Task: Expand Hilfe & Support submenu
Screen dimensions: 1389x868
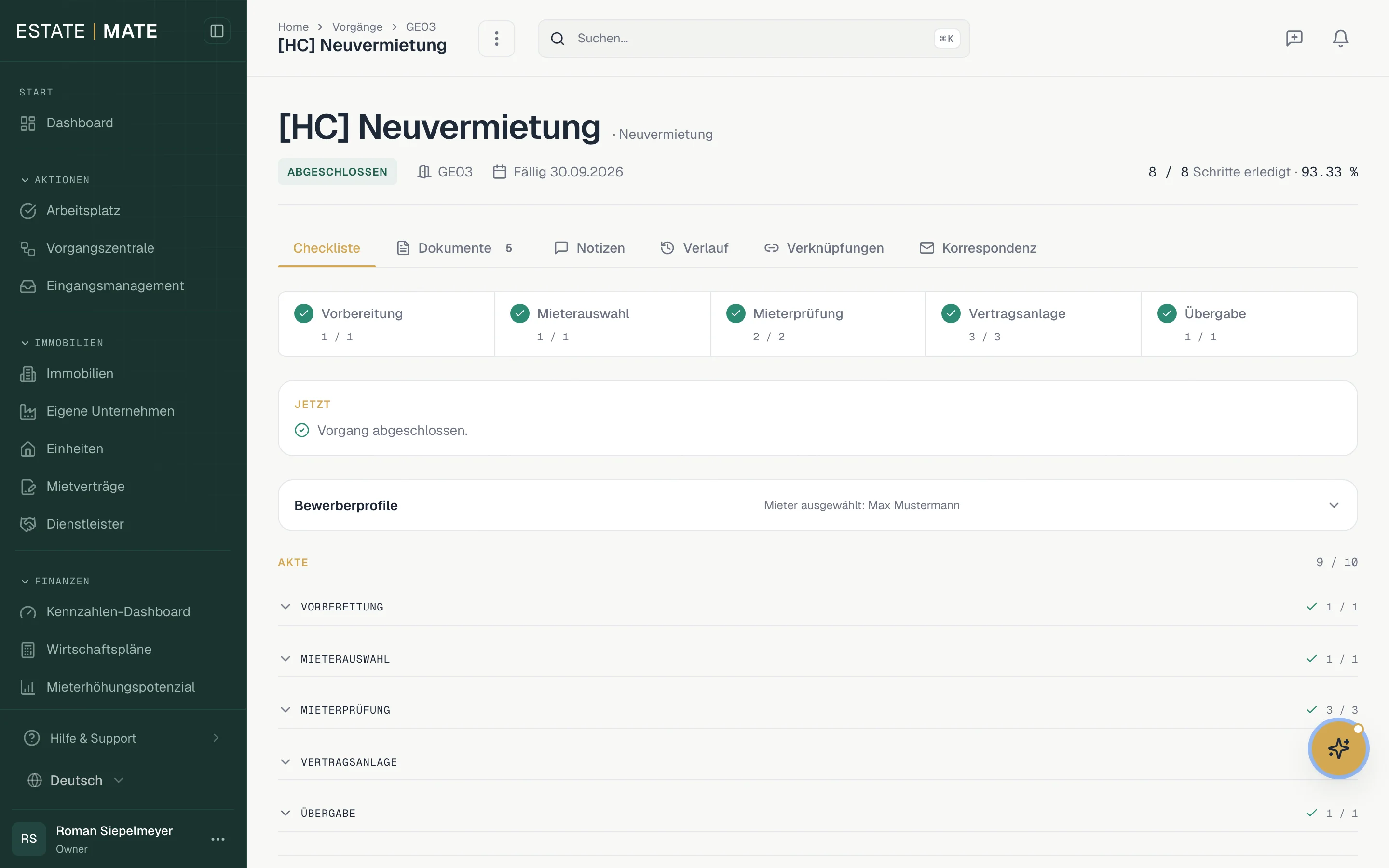Action: click(x=123, y=738)
